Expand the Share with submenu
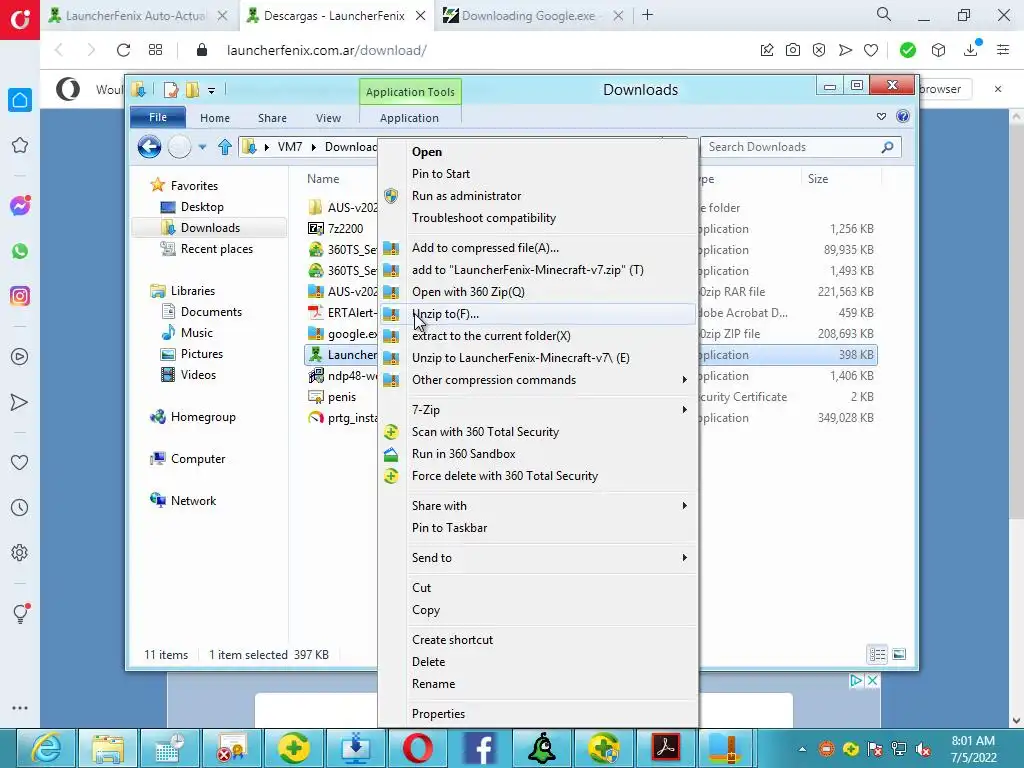This screenshot has width=1024, height=768. (537, 506)
